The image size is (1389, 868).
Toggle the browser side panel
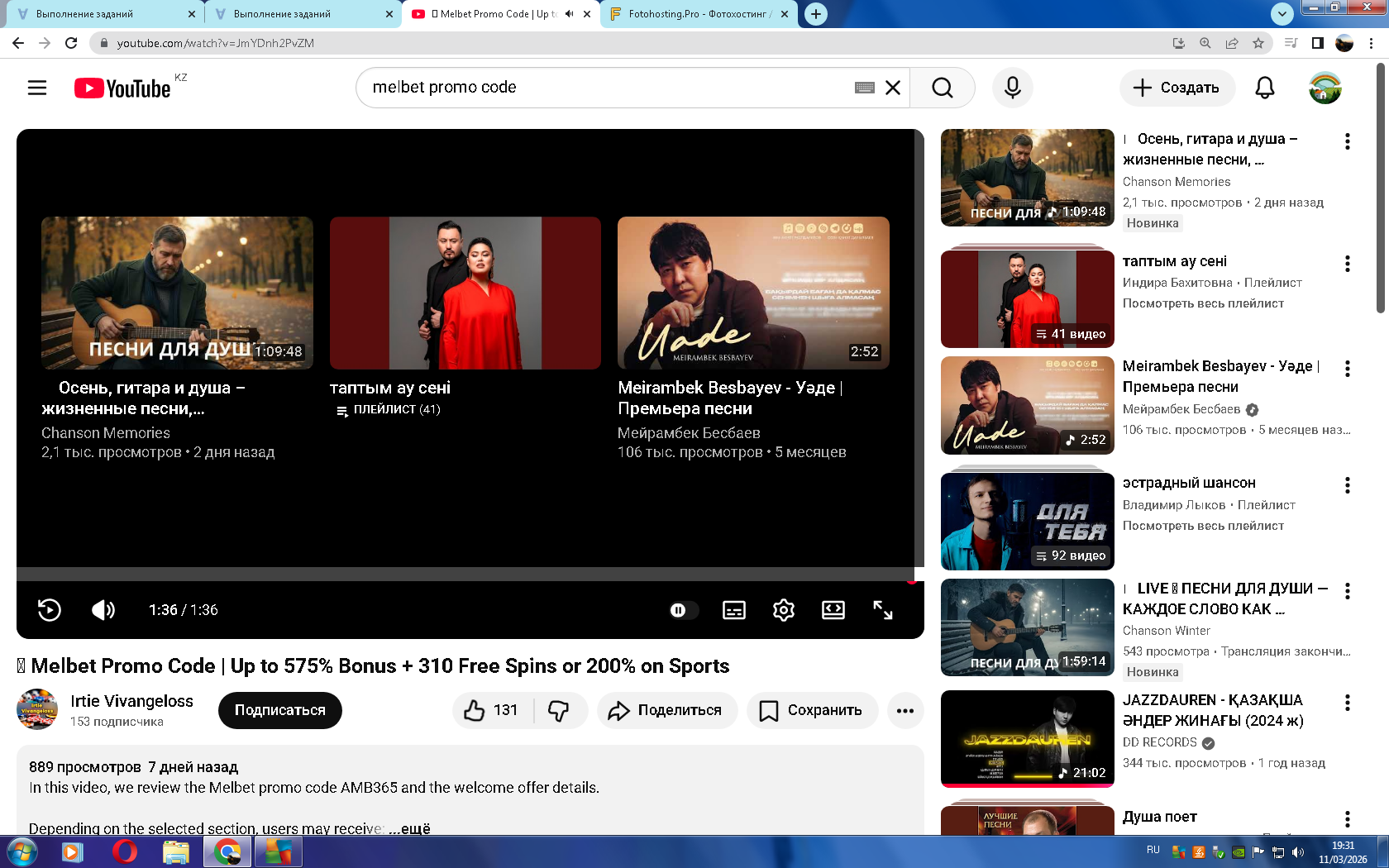pos(1318,43)
